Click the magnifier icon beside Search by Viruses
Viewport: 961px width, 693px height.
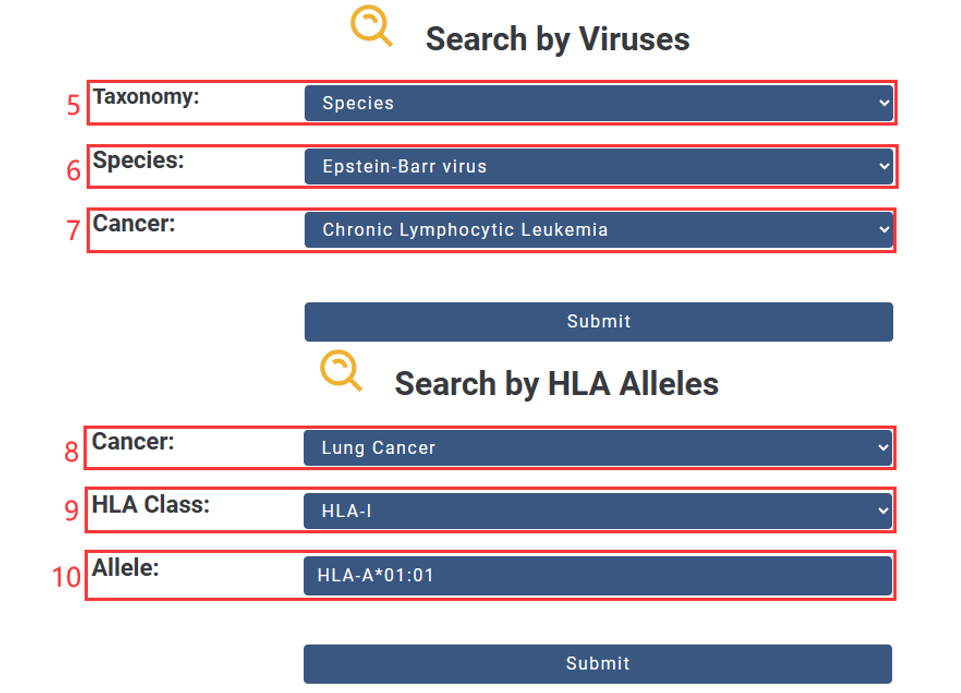(371, 26)
